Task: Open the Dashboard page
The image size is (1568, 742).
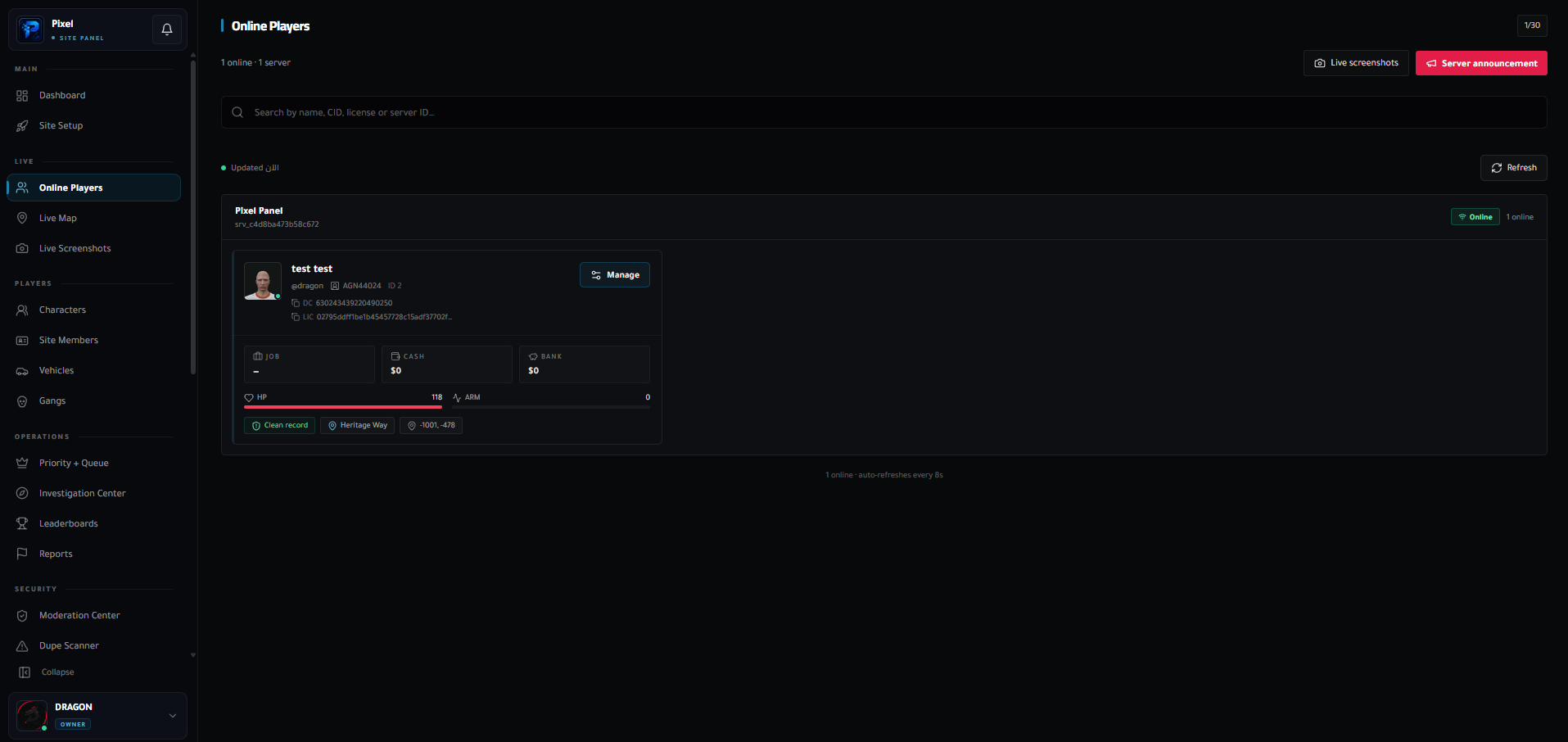Action: (x=93, y=96)
